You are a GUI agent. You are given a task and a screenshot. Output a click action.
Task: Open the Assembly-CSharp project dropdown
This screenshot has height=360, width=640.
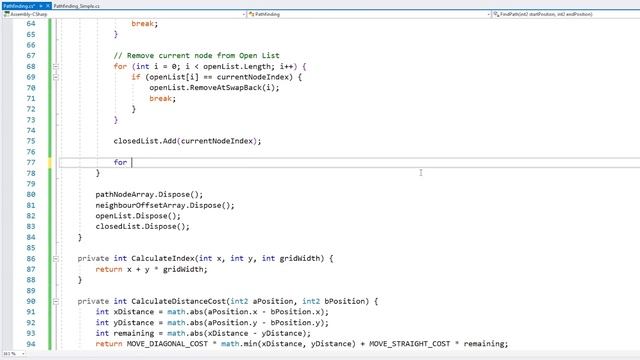point(124,14)
